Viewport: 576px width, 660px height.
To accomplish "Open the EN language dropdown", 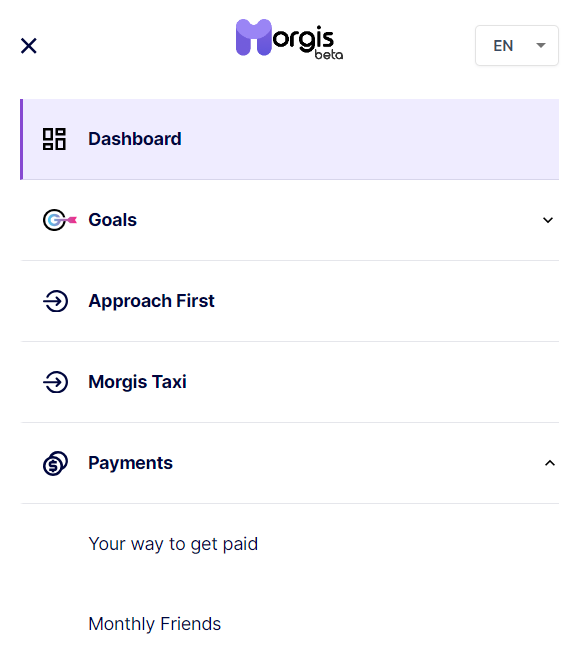I will [517, 45].
